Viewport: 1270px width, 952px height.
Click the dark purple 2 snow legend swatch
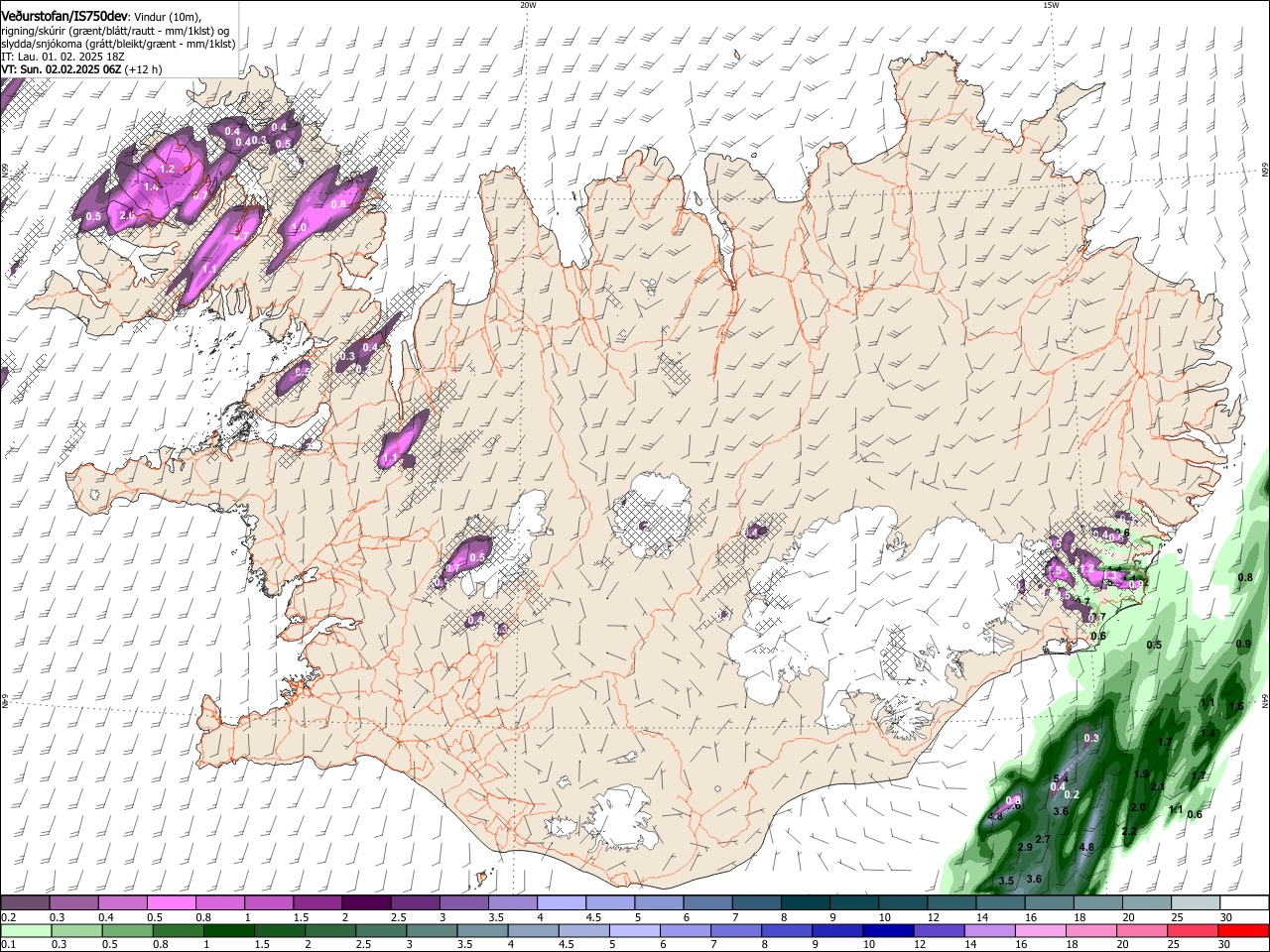366,903
